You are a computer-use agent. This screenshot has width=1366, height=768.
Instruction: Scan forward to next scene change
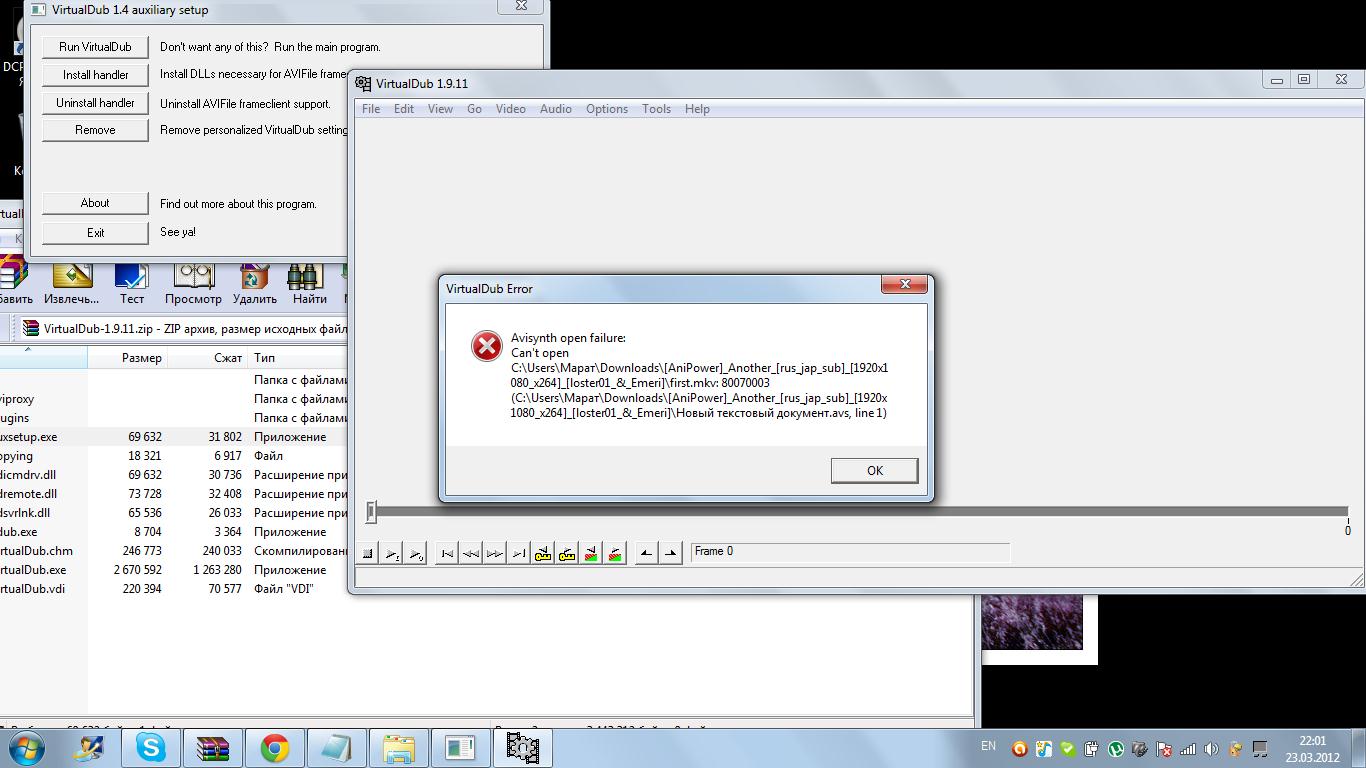(615, 553)
